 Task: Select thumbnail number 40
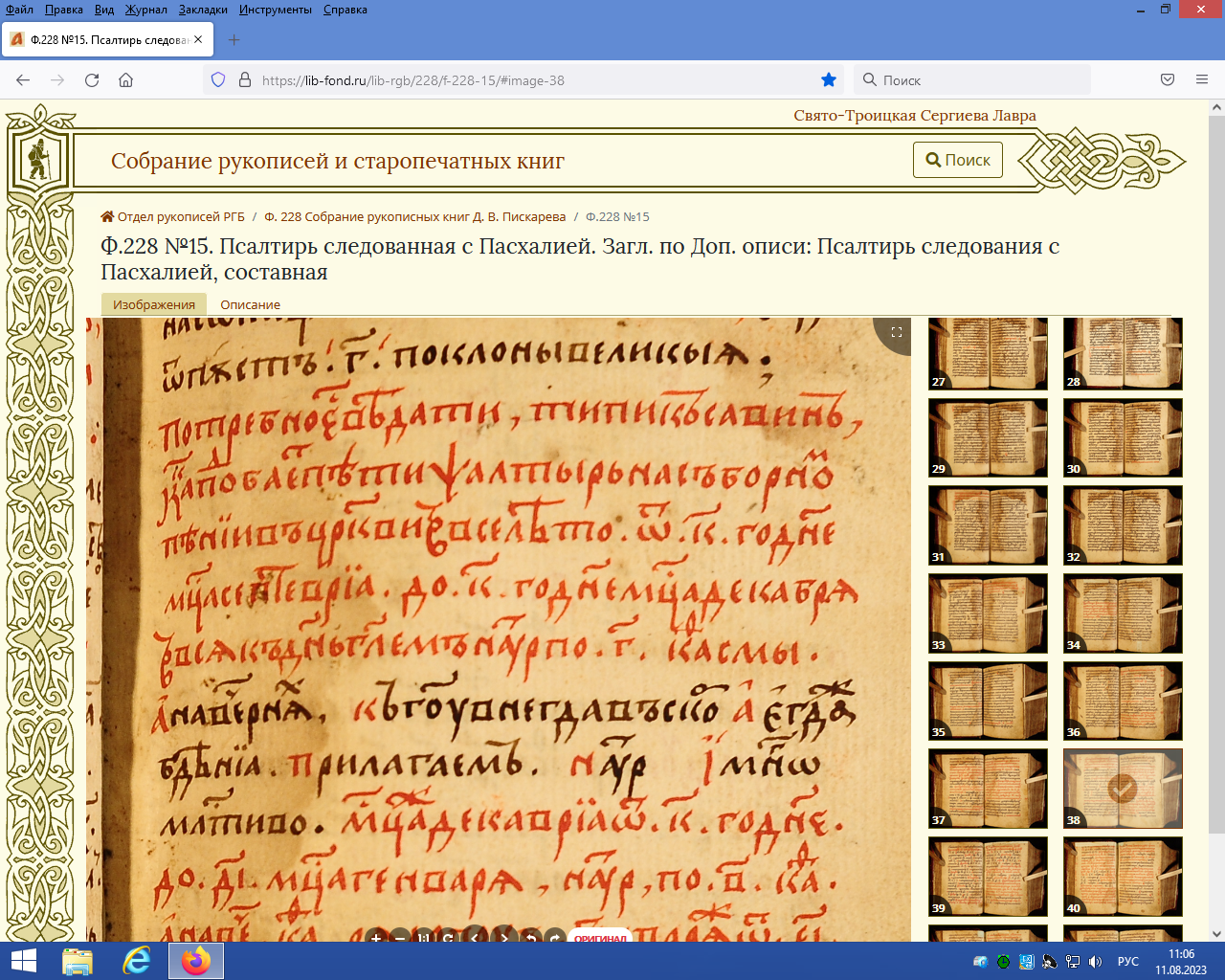tap(1123, 877)
